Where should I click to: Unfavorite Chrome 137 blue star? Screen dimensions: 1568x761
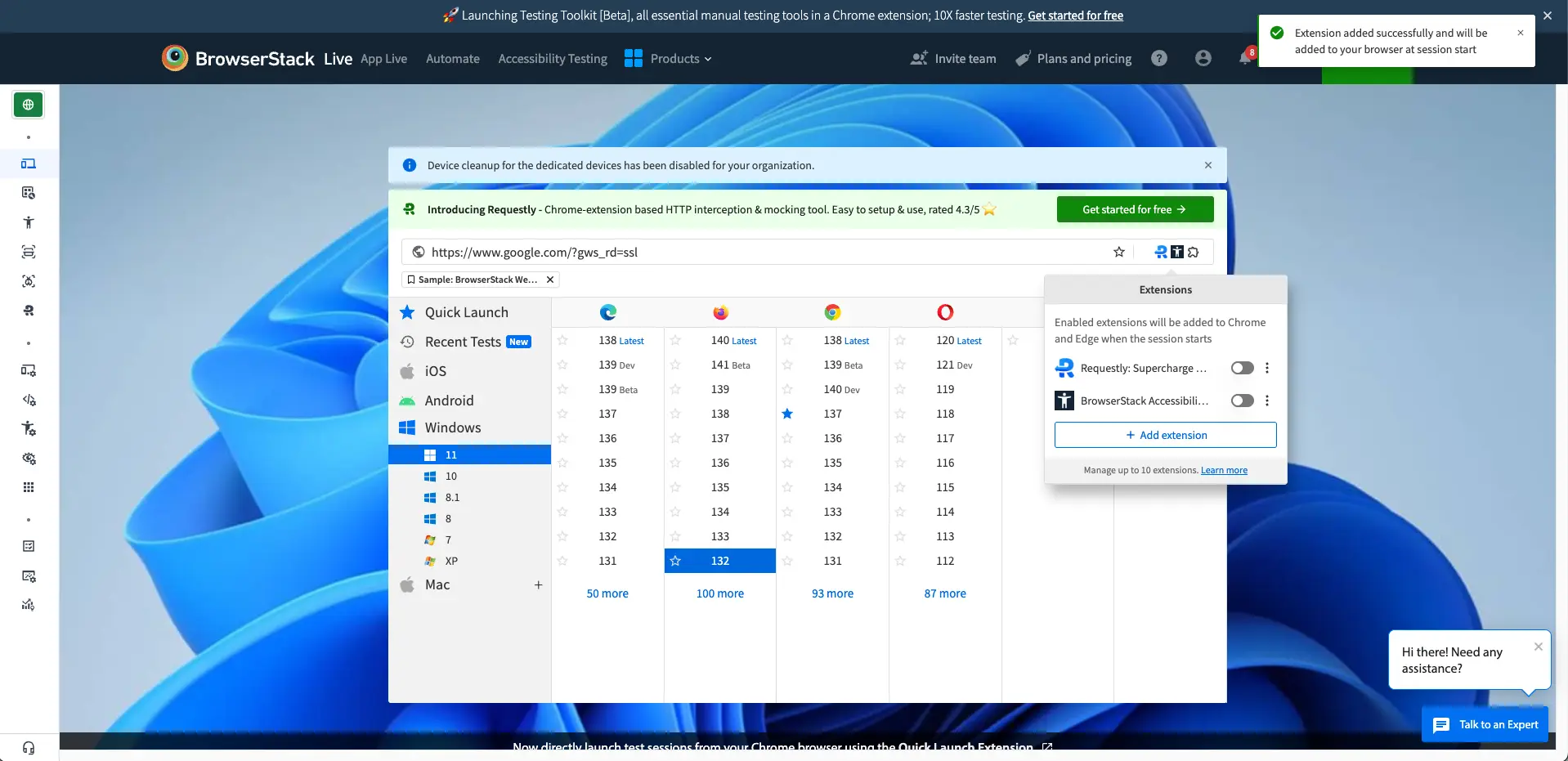tap(787, 414)
